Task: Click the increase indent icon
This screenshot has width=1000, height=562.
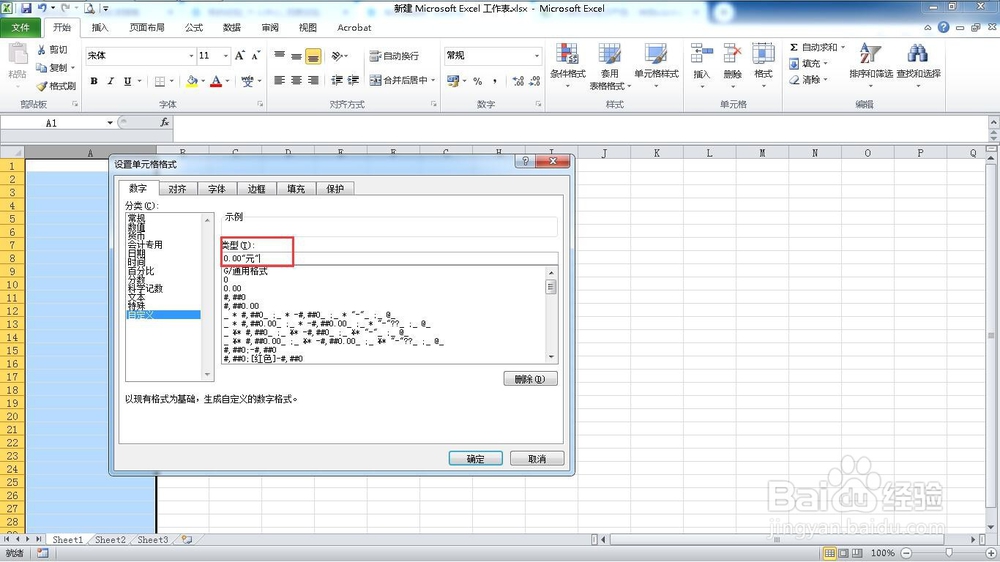Action: pos(353,80)
